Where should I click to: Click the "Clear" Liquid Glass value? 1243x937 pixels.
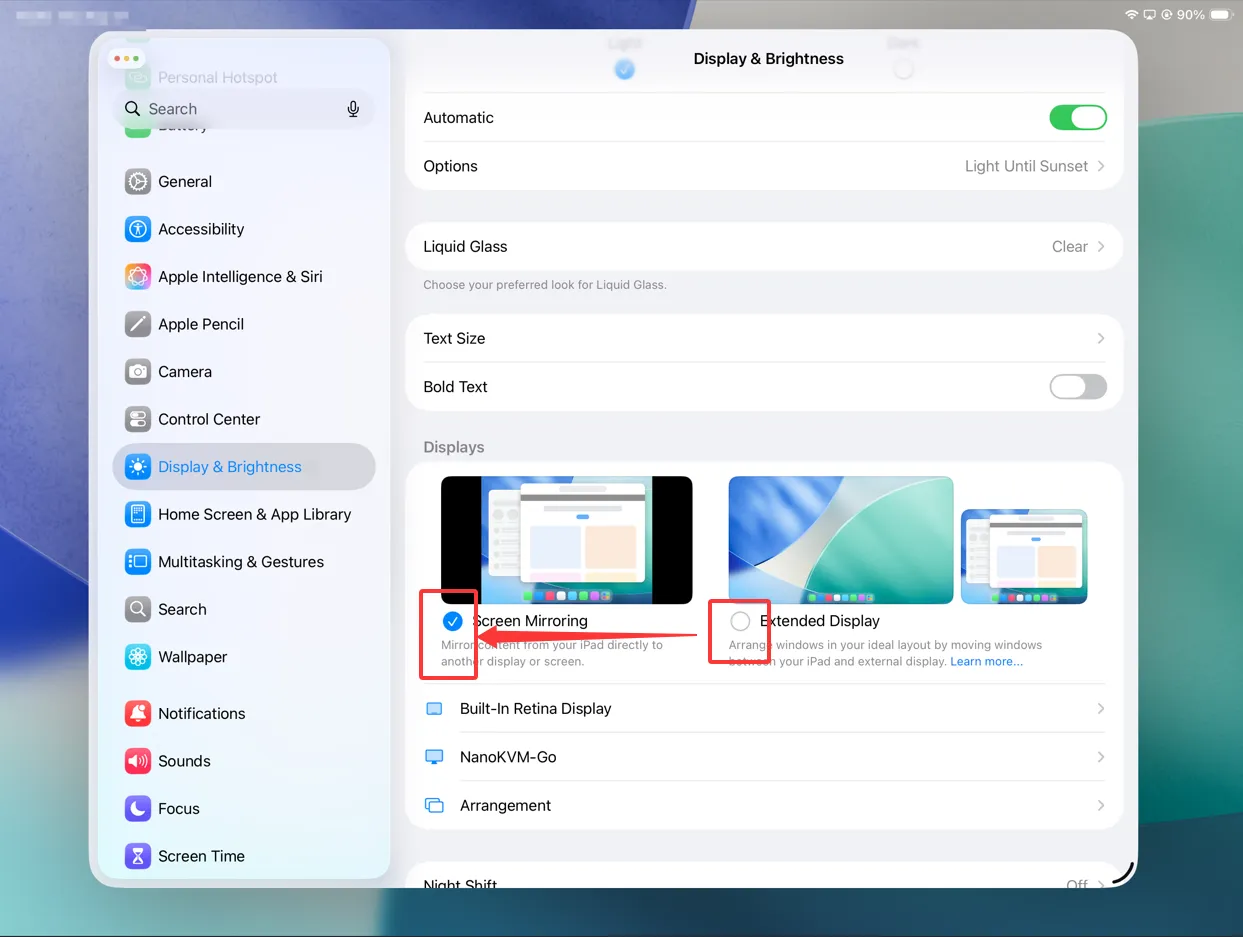[x=1069, y=246]
